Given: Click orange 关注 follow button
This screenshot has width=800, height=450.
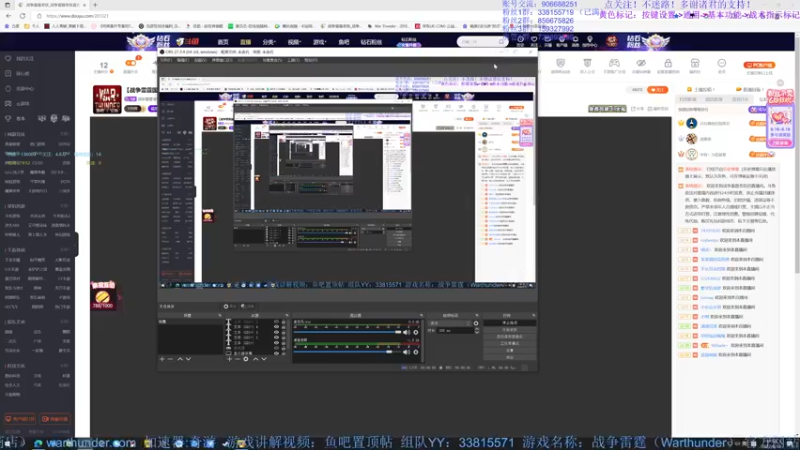Looking at the screenshot, I should [x=657, y=90].
